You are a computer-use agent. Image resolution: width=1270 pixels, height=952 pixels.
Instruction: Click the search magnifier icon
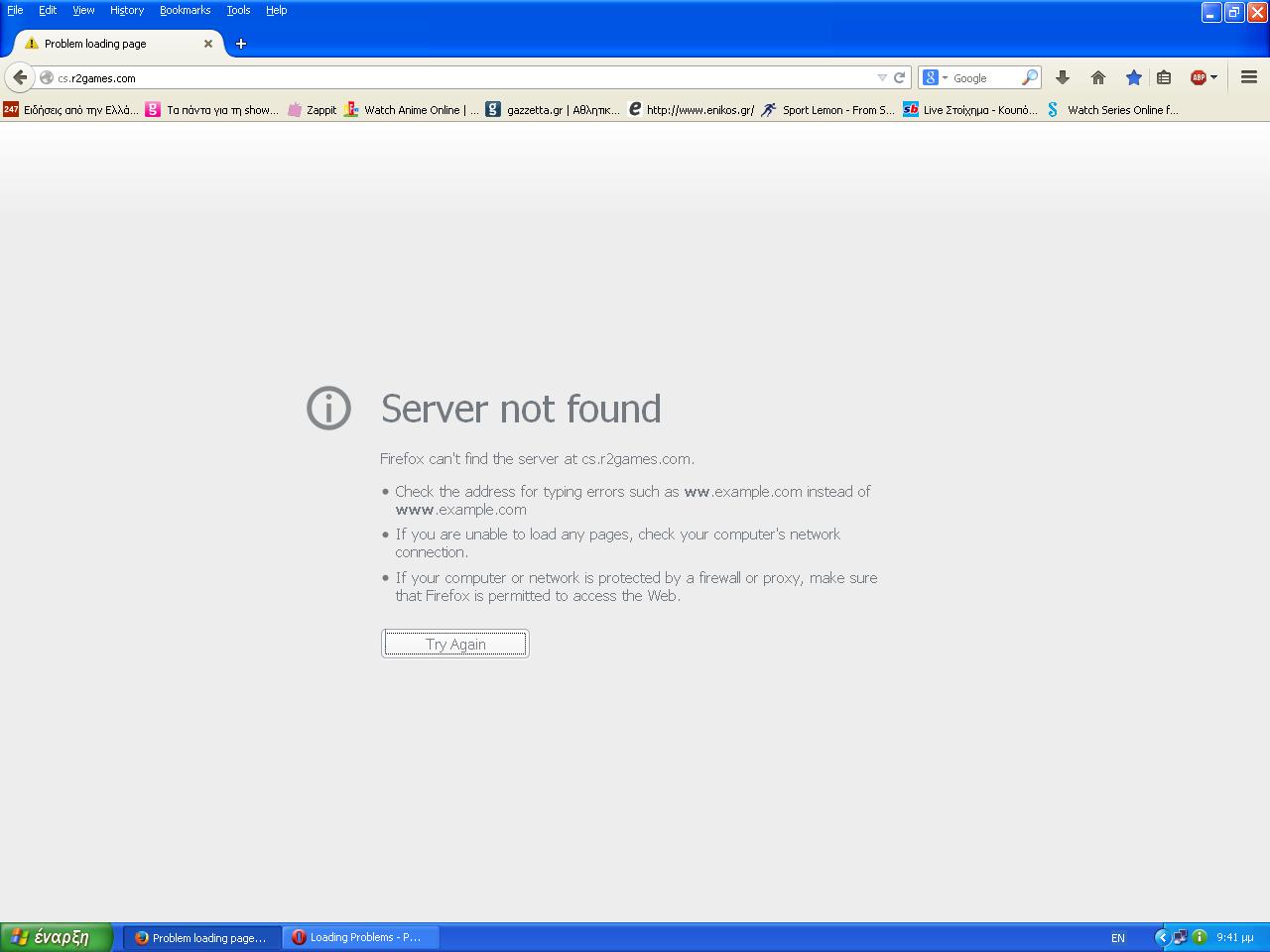coord(1030,77)
